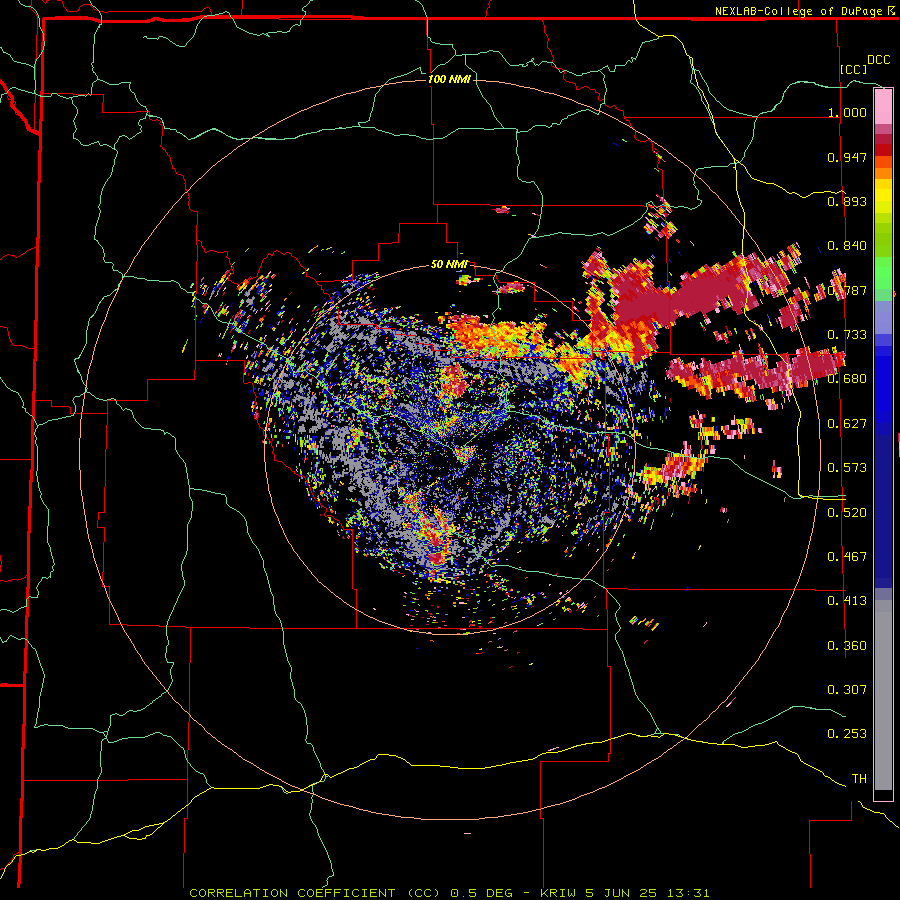This screenshot has height=900, width=900.
Task: Click the 0.413 scale value
Action: (x=847, y=601)
